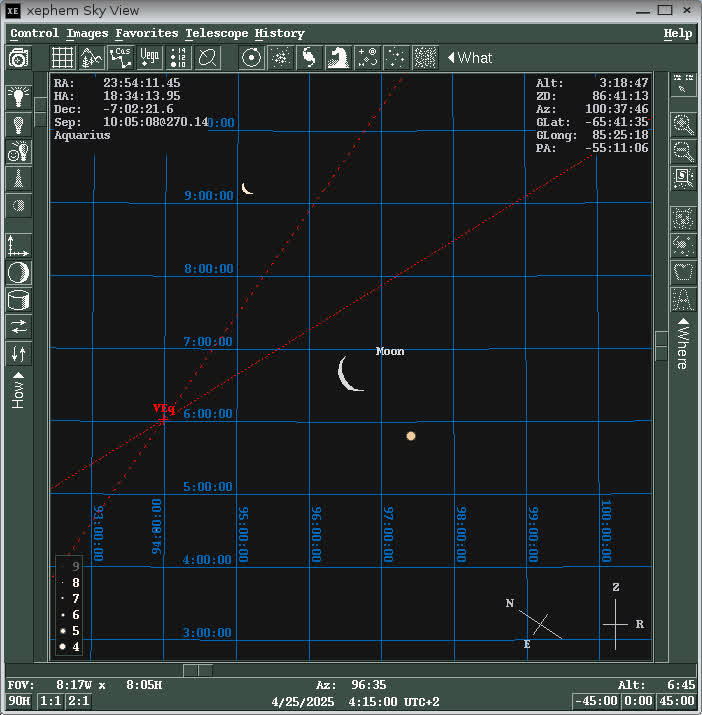Click the Alt-Az axes mode icon
Screen dimensions: 702x715
(x=18, y=246)
